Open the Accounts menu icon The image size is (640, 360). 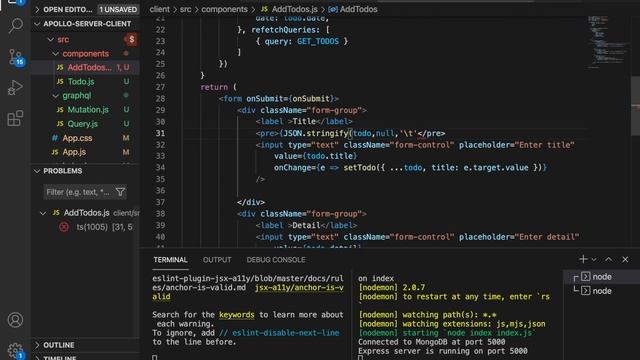pos(16,320)
